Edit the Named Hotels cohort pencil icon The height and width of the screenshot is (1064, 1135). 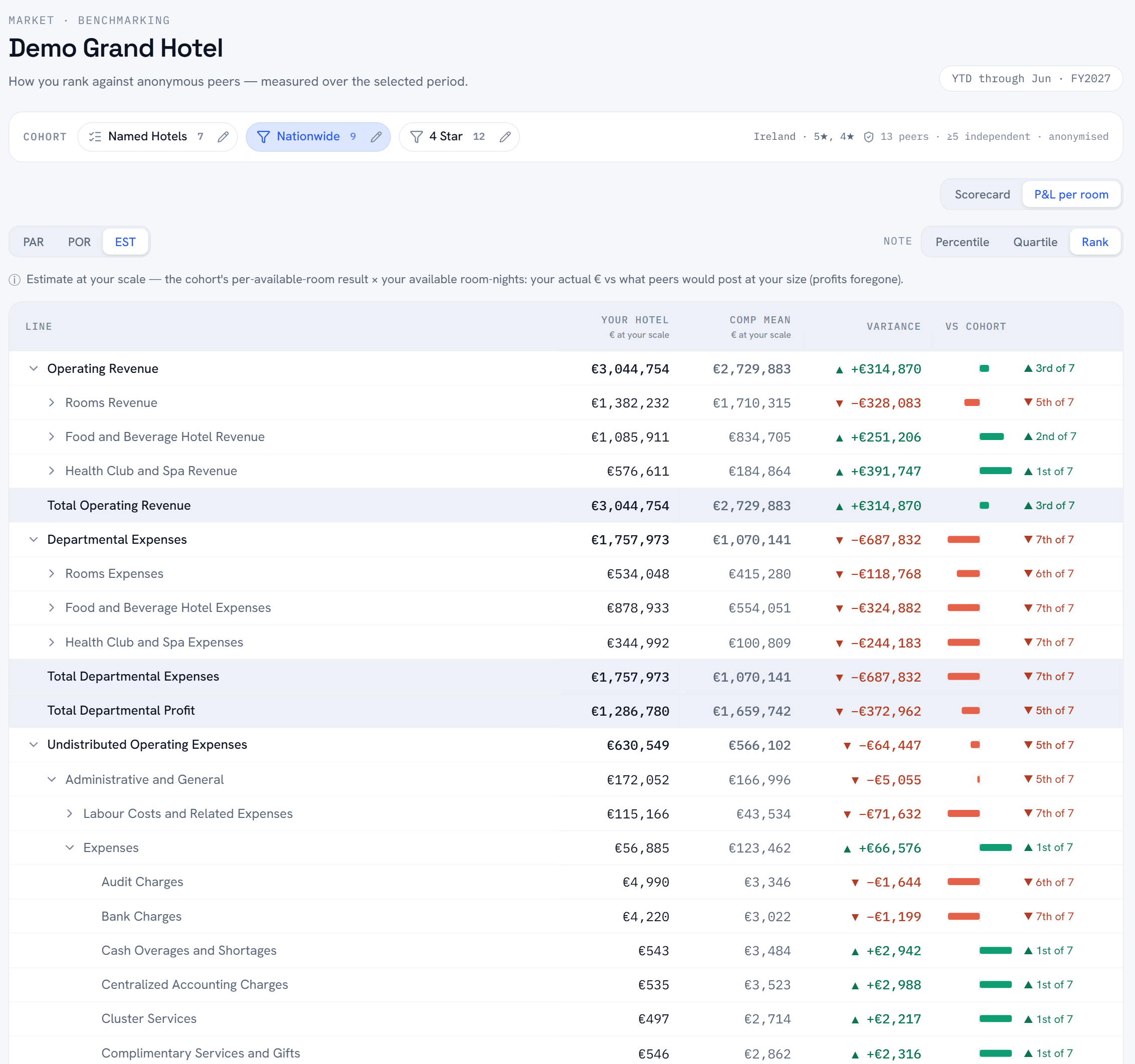click(223, 137)
